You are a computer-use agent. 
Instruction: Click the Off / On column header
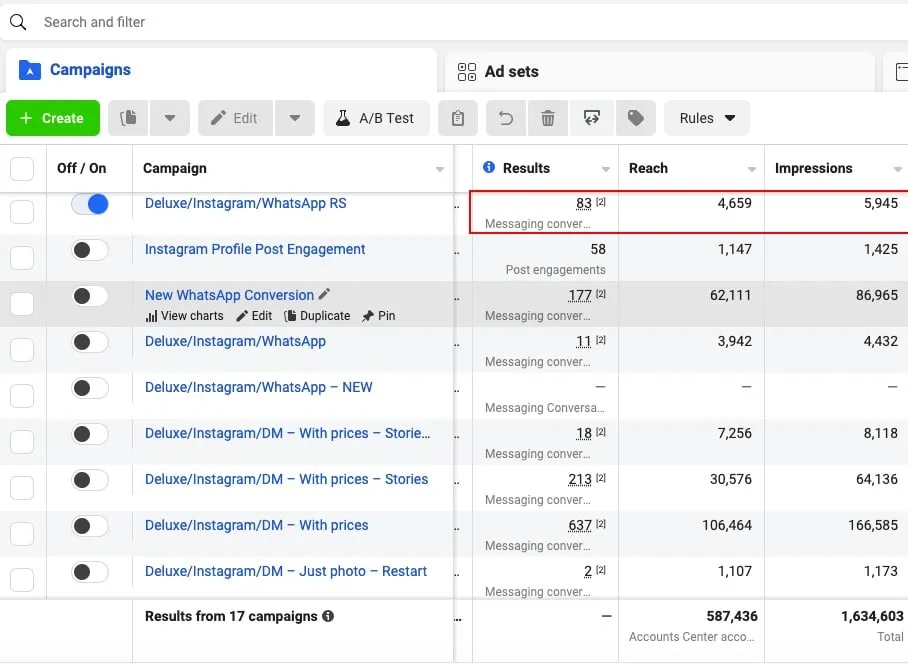(82, 168)
